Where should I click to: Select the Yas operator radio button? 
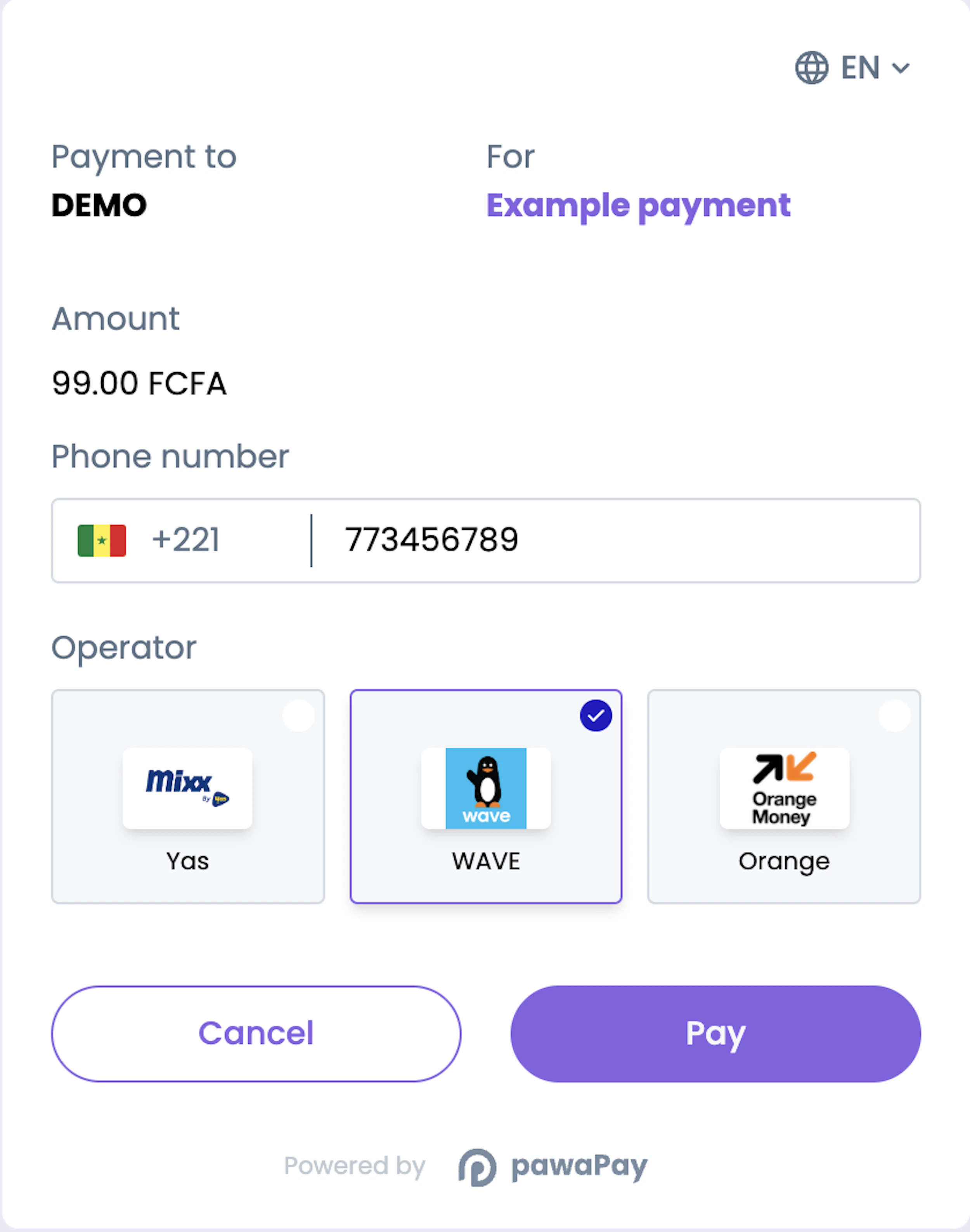click(299, 716)
